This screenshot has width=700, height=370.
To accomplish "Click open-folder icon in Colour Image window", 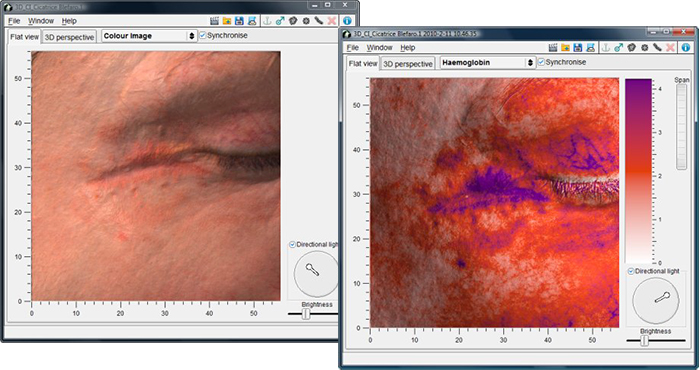I will pos(227,21).
